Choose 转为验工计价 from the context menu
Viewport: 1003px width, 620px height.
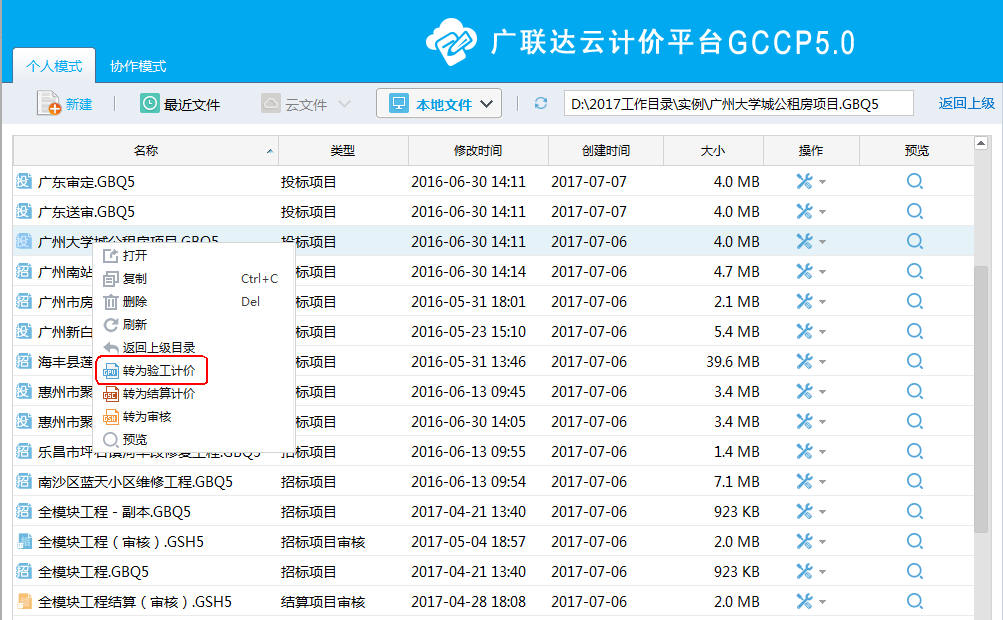pyautogui.click(x=158, y=370)
